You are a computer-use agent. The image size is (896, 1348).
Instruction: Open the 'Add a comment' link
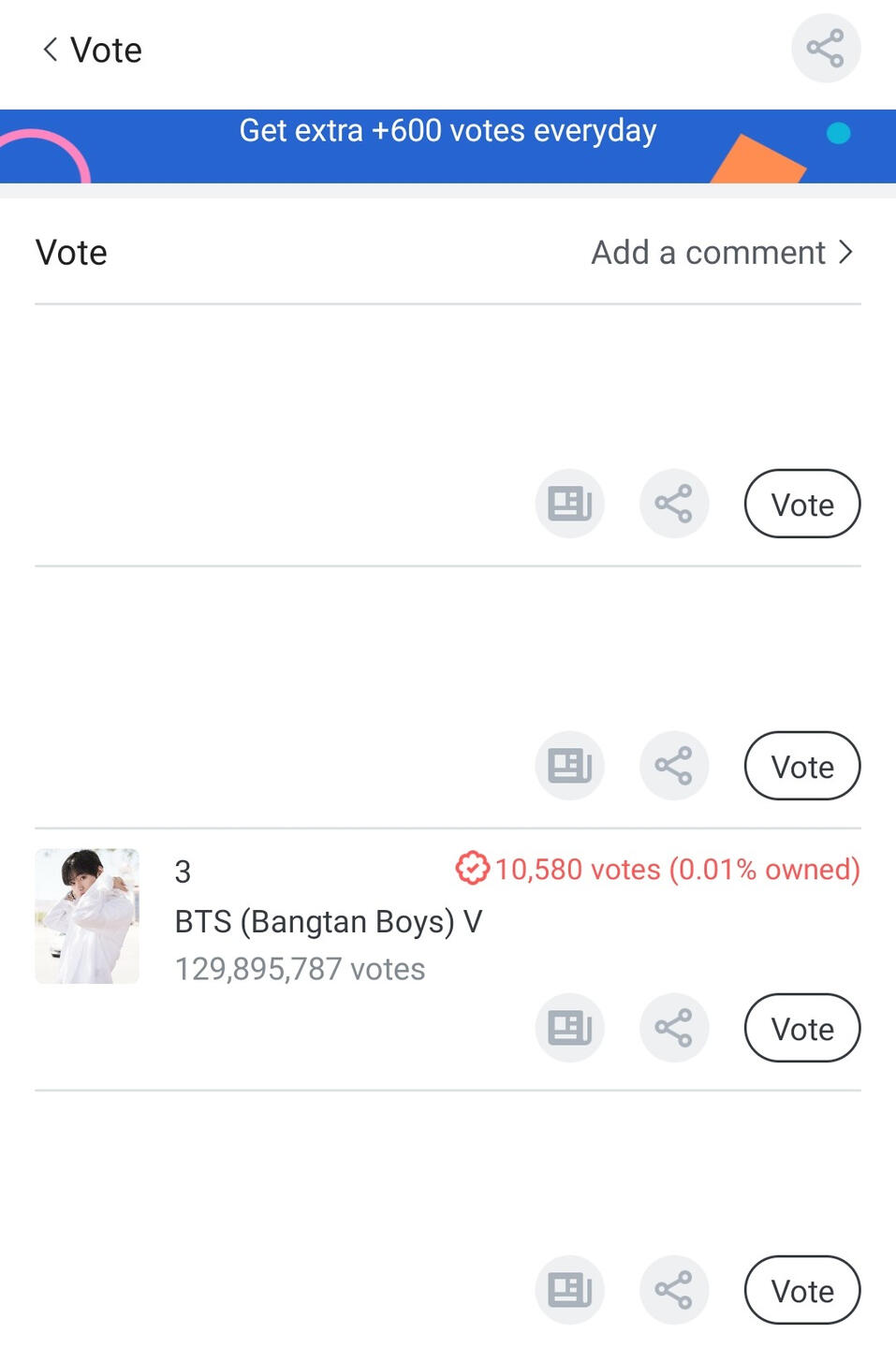(721, 253)
